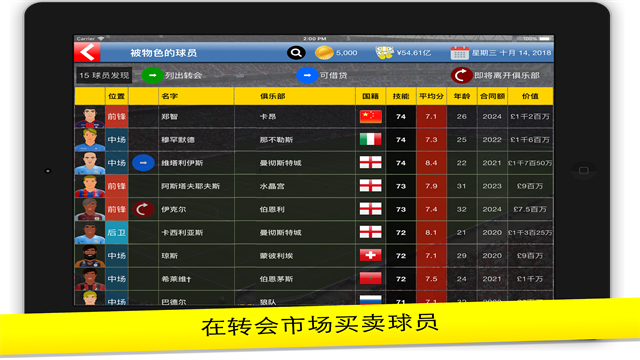Open player name 维塔利伊斯
The width and height of the screenshot is (640, 360).
pyautogui.click(x=182, y=163)
